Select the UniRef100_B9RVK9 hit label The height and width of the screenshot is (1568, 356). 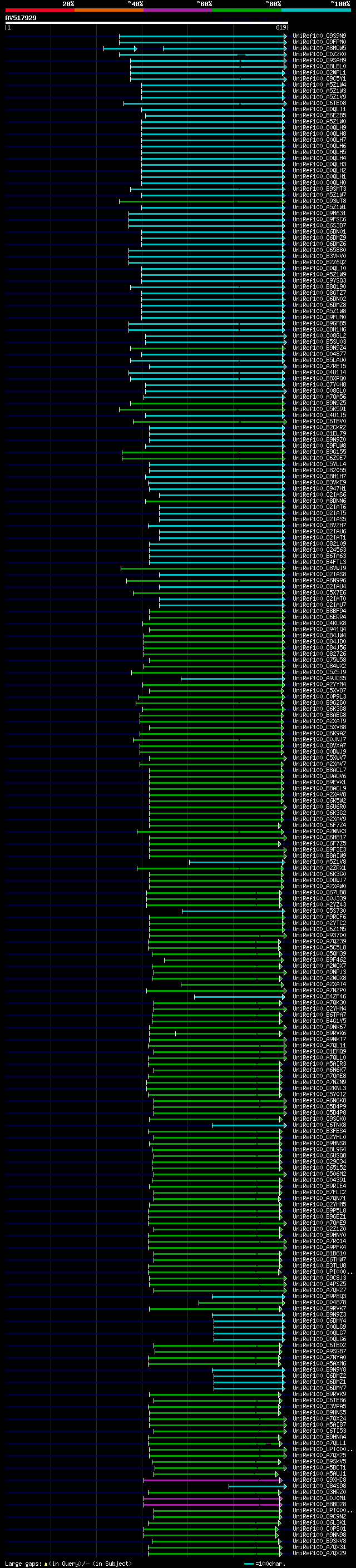[x=319, y=1394]
